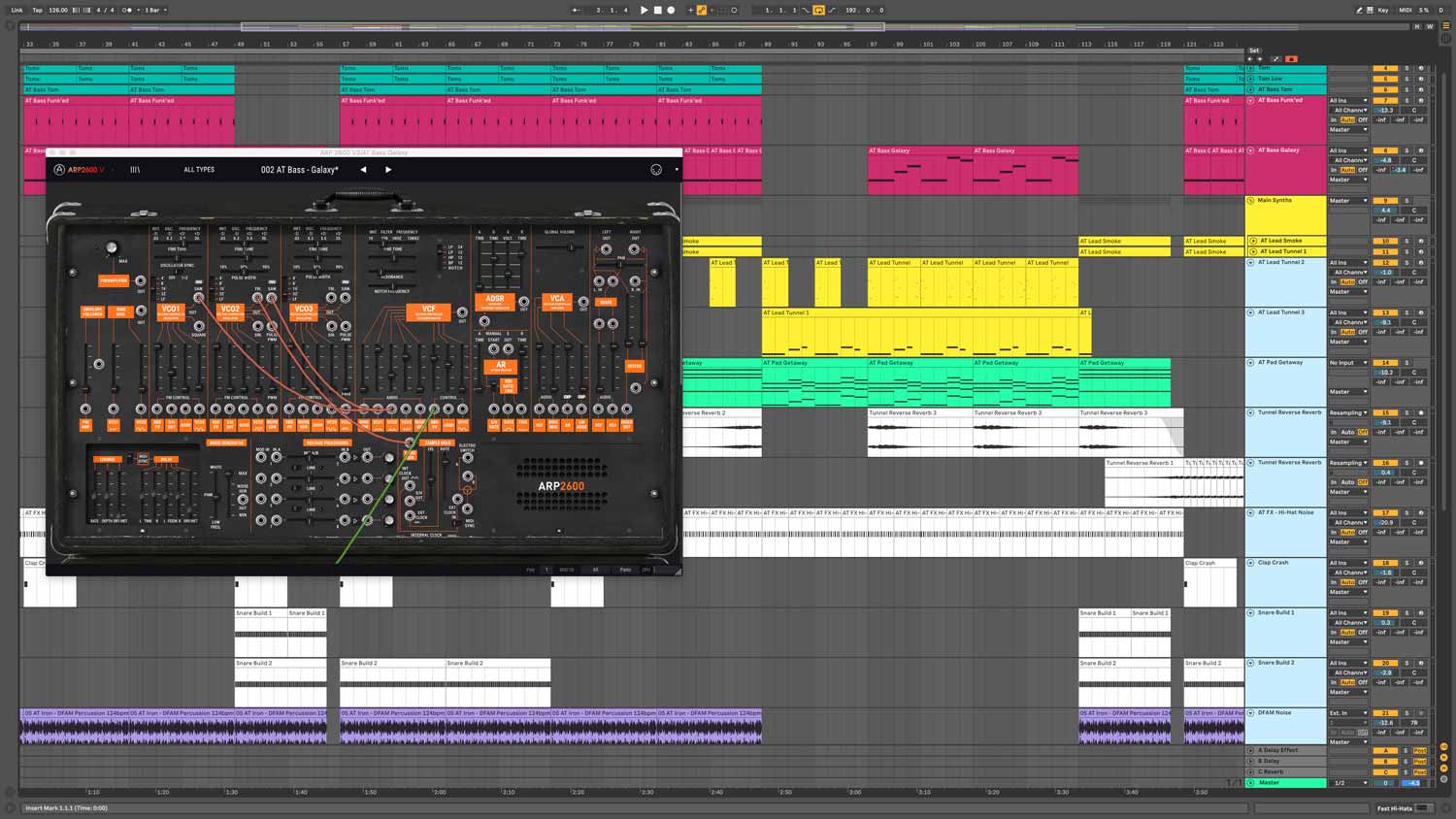Load next ARP 2600 preset arrow
The height and width of the screenshot is (819, 1456).
click(x=388, y=170)
